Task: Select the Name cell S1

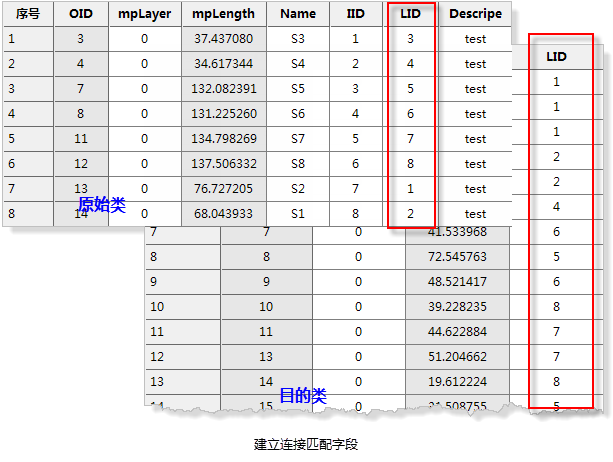Action: pyautogui.click(x=298, y=214)
